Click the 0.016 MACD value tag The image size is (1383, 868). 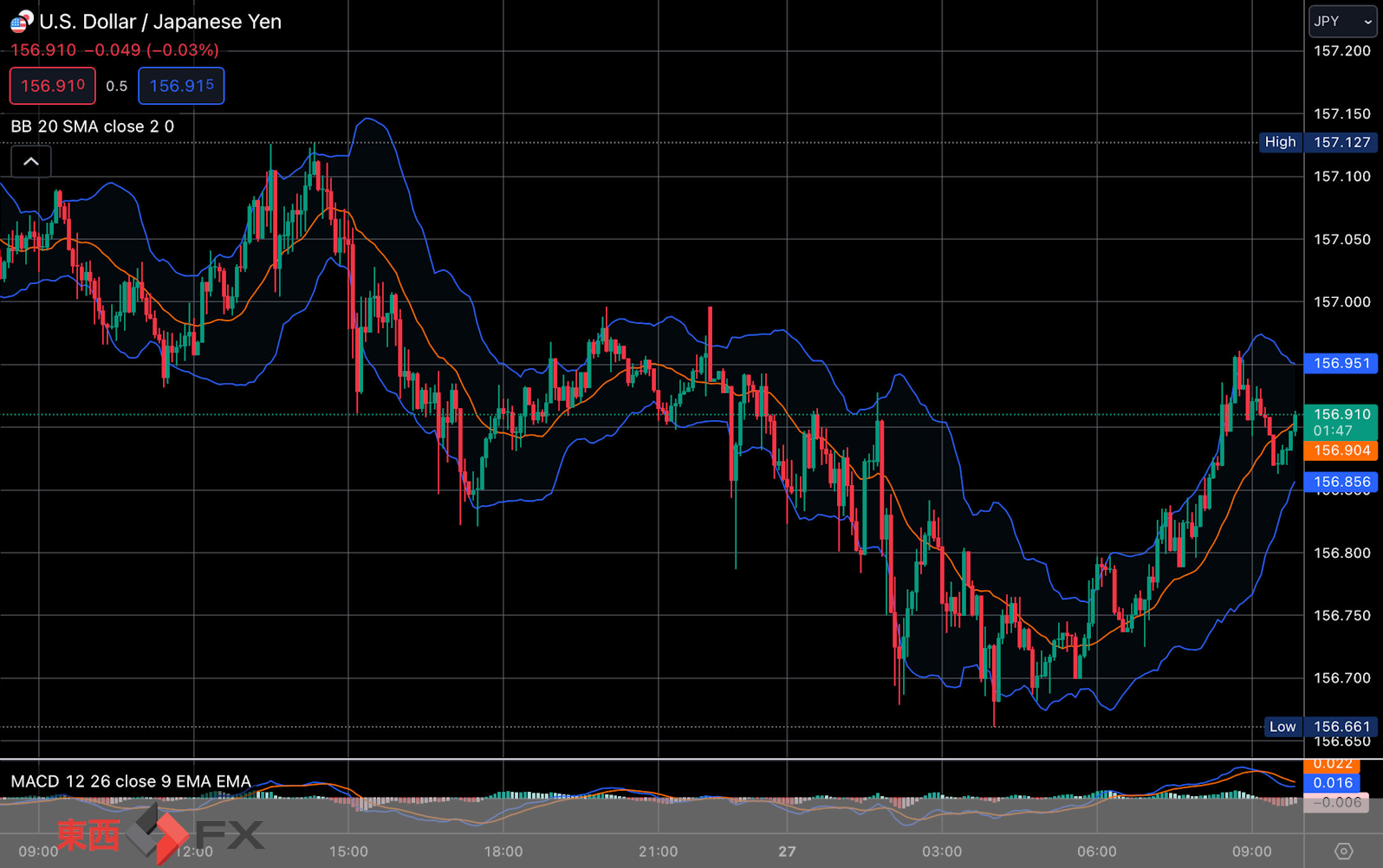(1332, 783)
